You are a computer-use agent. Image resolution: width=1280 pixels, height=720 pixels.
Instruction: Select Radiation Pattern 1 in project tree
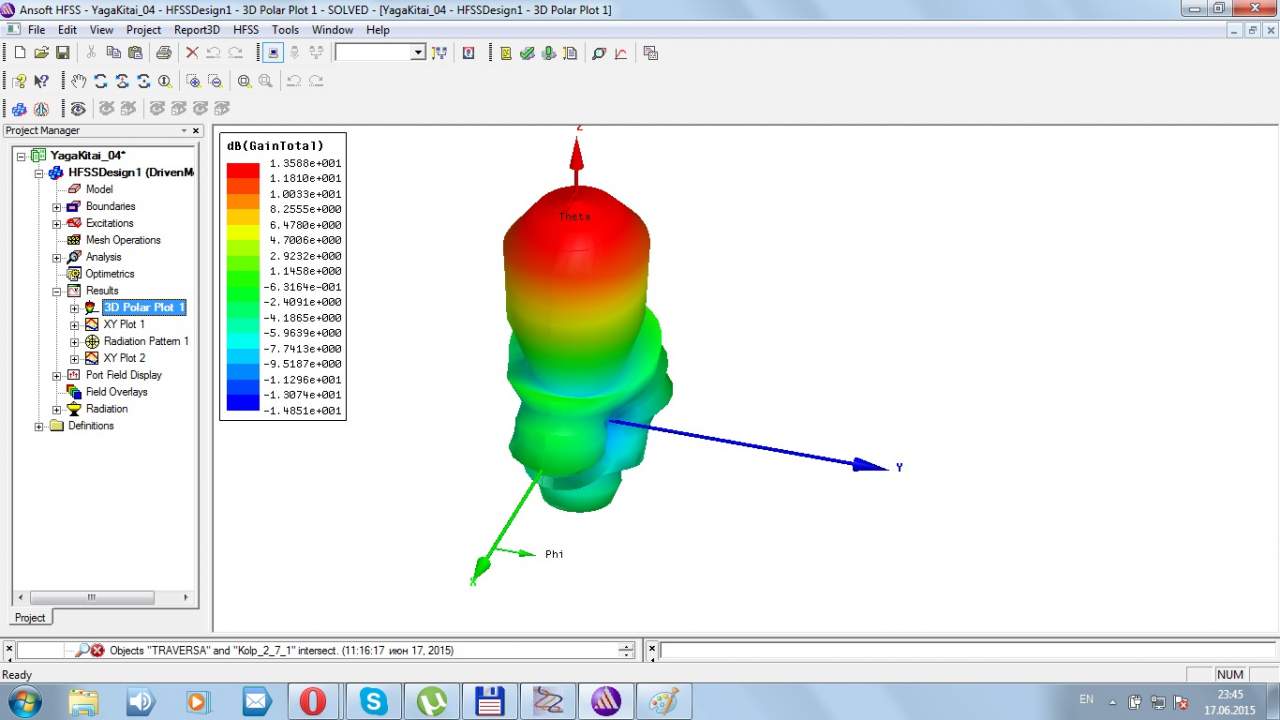145,341
